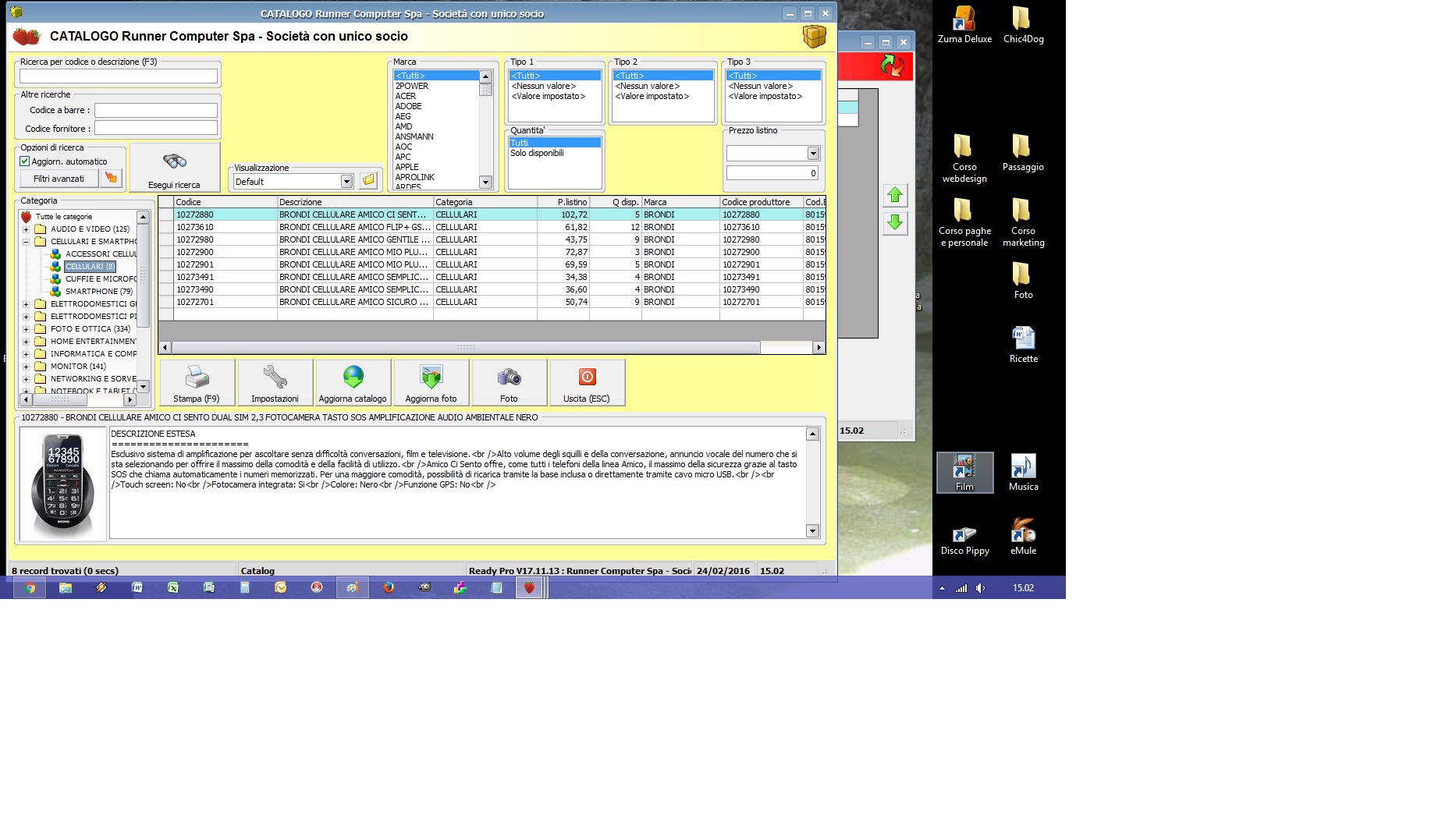The width and height of the screenshot is (1456, 819).
Task: Select Tutti in the Quantita' list
Action: tap(555, 143)
